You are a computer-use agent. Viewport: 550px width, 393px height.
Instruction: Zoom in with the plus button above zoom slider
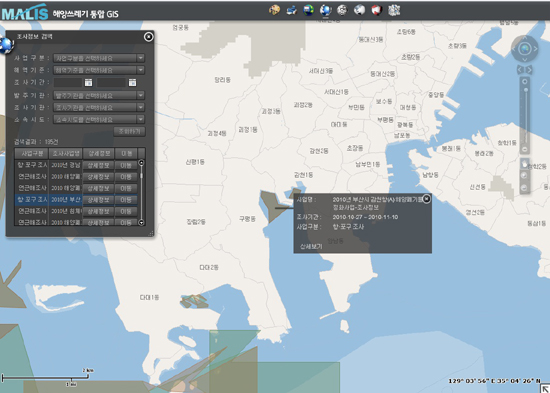pyautogui.click(x=525, y=81)
